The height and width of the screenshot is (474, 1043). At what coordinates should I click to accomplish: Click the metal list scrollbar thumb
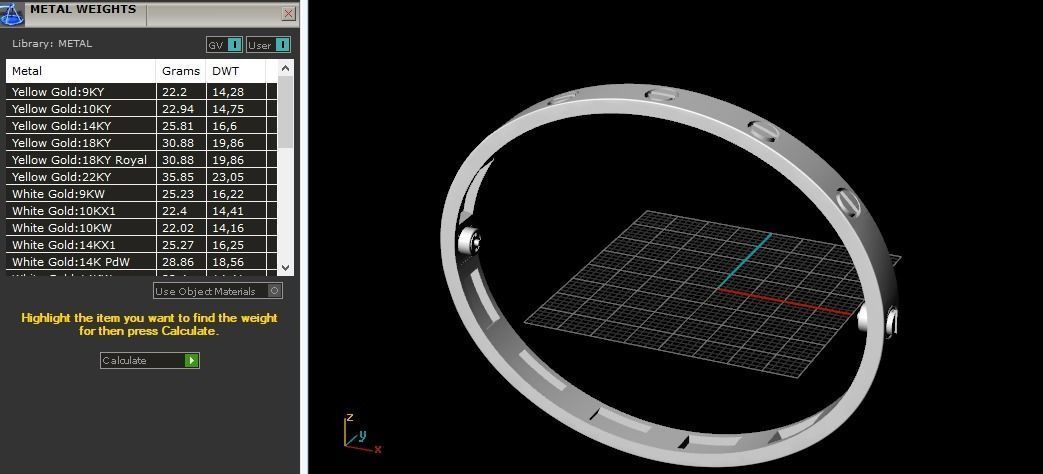pos(285,112)
